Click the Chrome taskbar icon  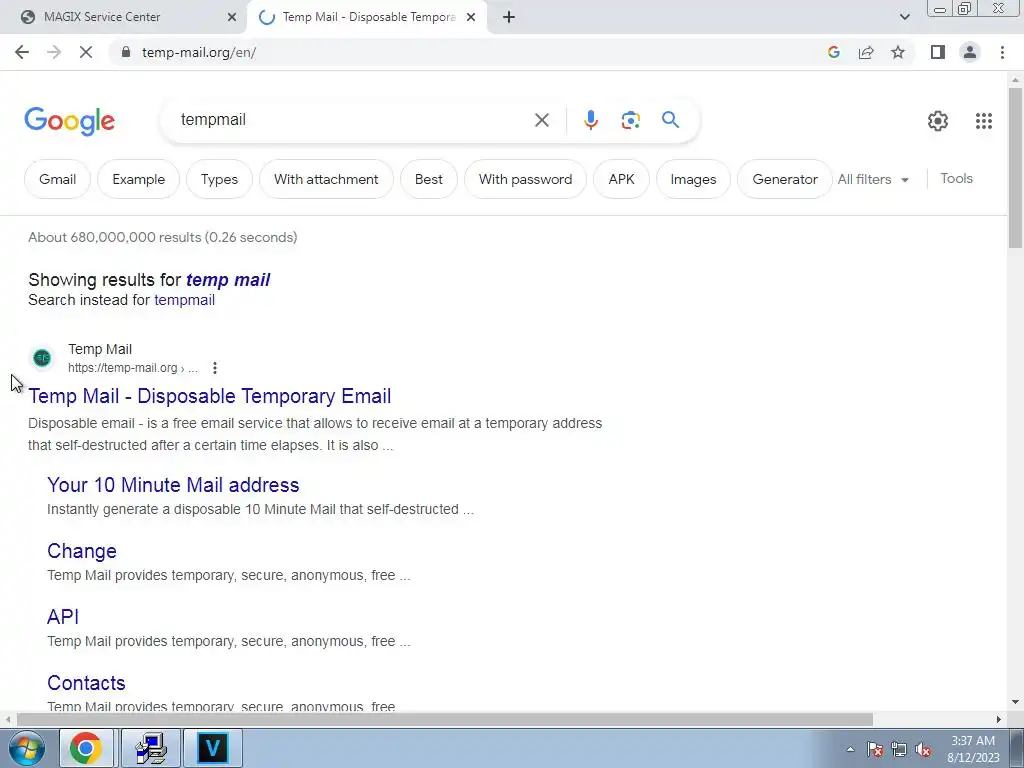pos(86,748)
